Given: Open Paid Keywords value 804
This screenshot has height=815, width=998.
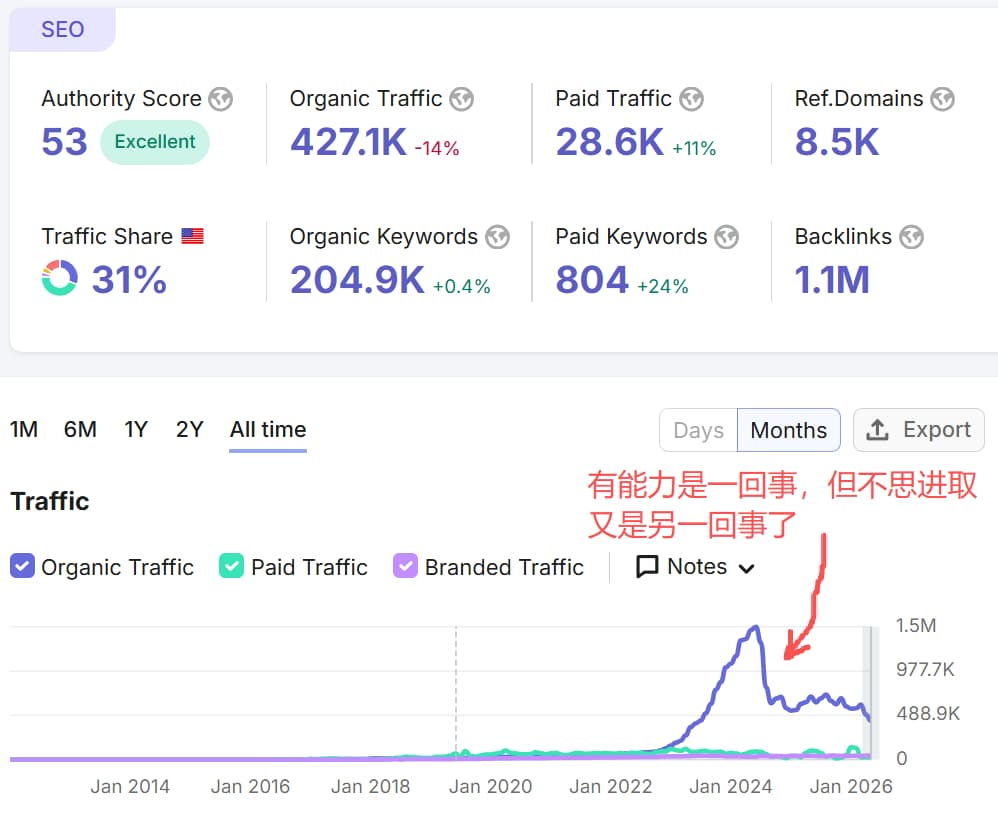Looking at the screenshot, I should click(x=592, y=280).
